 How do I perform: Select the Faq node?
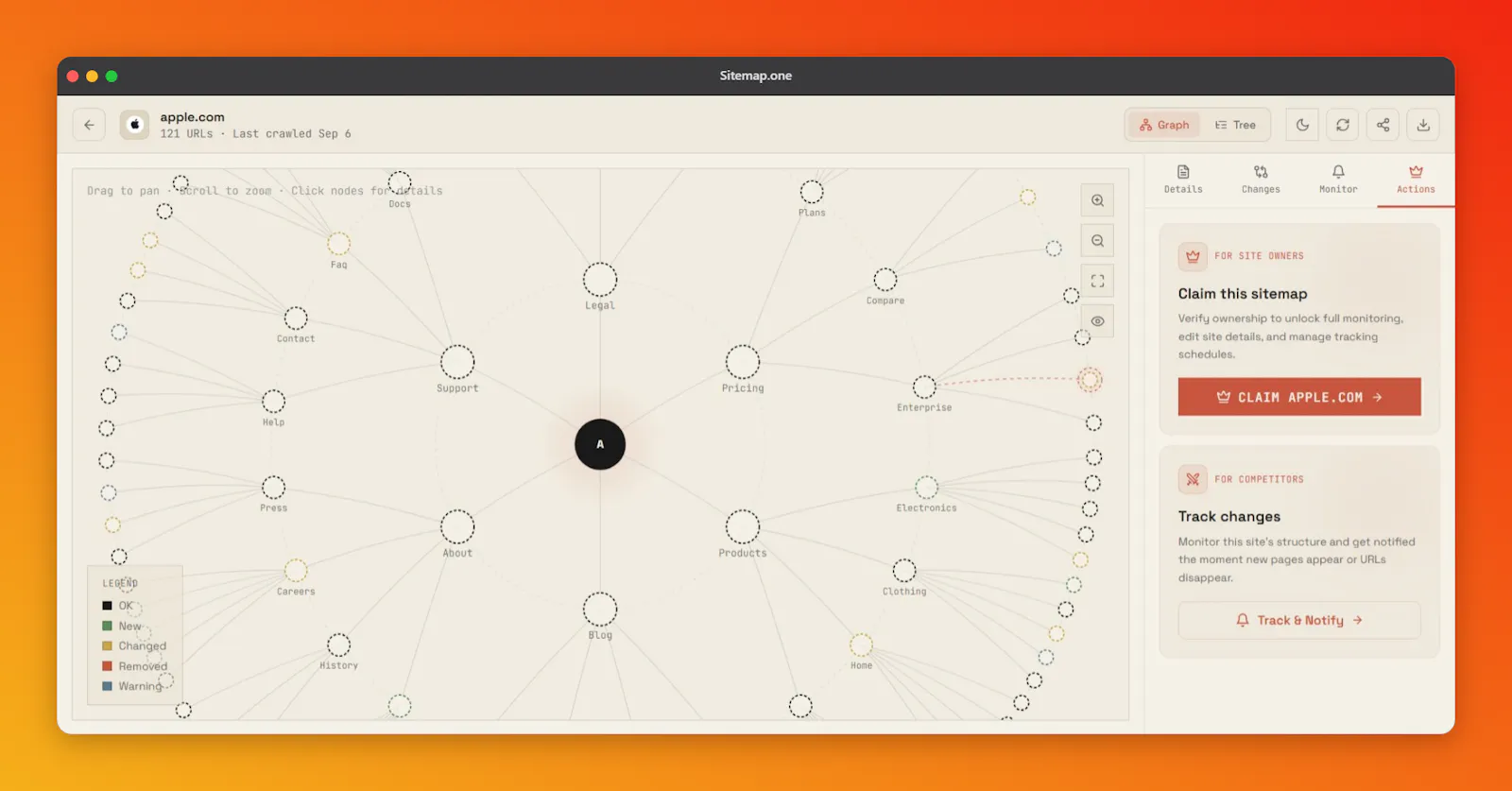point(338,244)
